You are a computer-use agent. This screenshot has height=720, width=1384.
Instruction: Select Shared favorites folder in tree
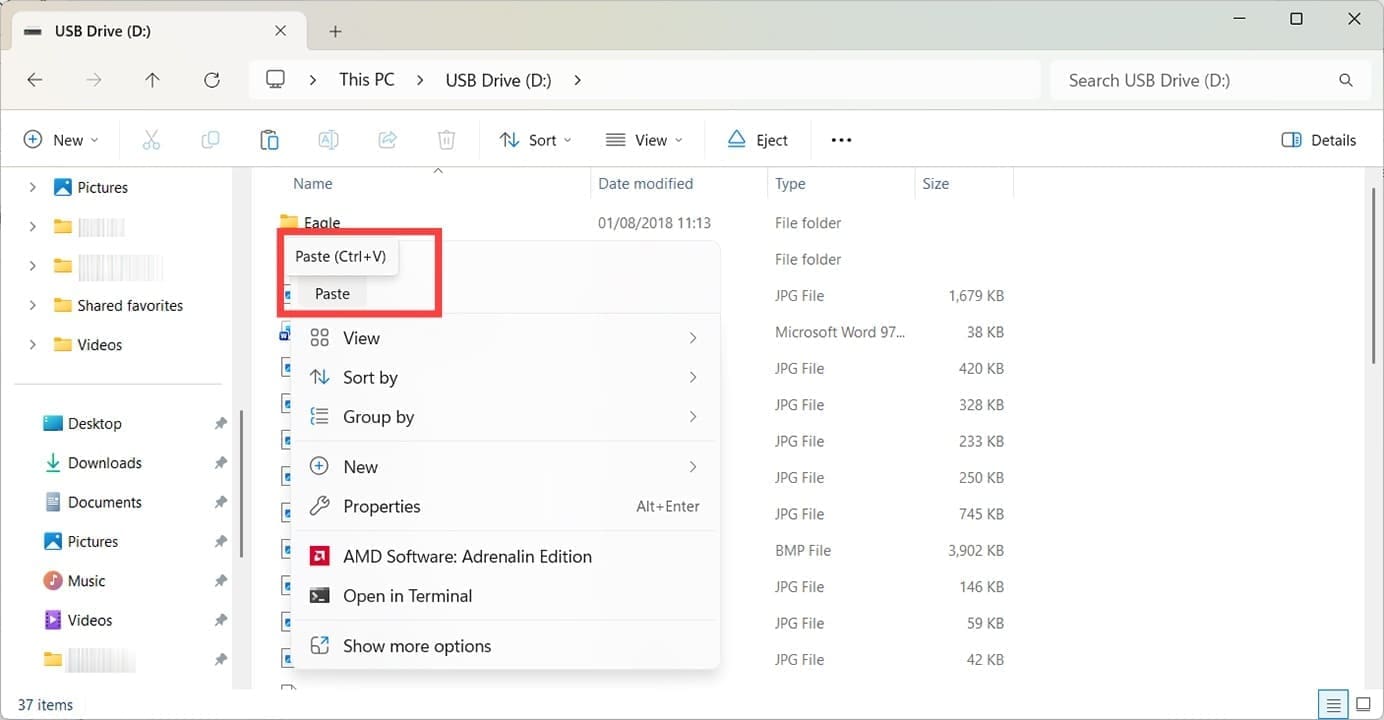130,305
